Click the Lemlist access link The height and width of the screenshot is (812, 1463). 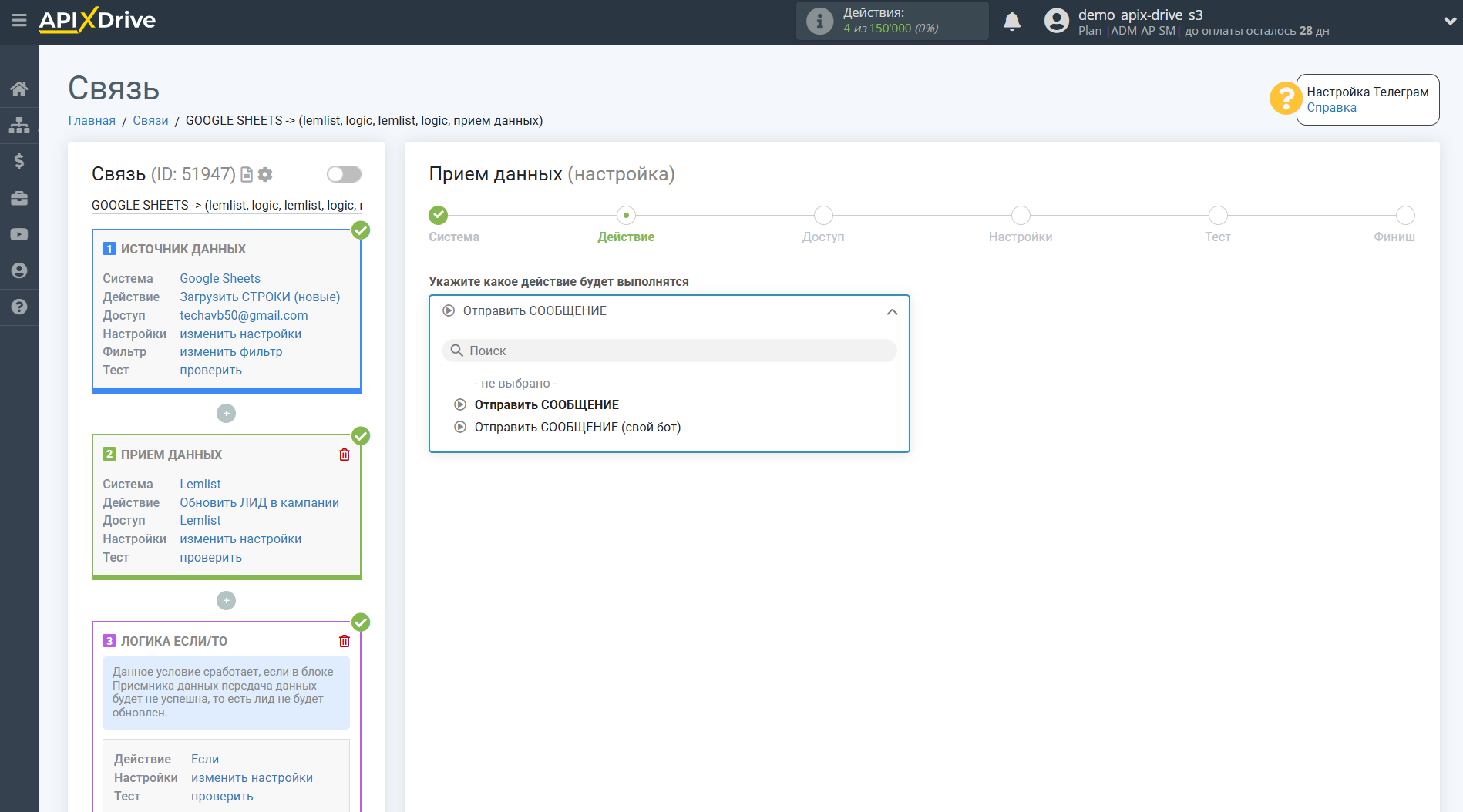click(x=200, y=520)
